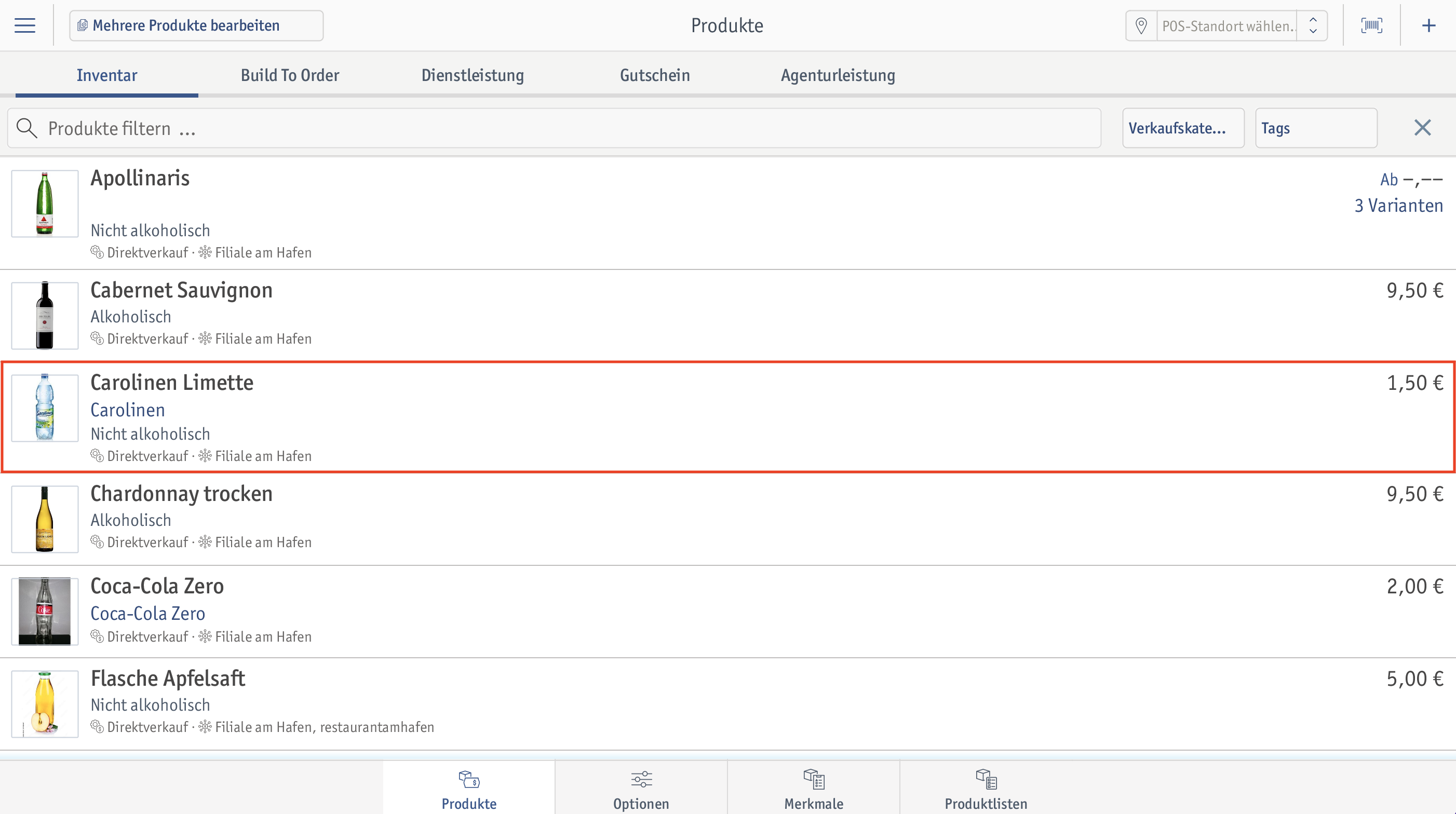
Task: Open Coca-Cola Zero bottle thumbnail
Action: coord(45,611)
